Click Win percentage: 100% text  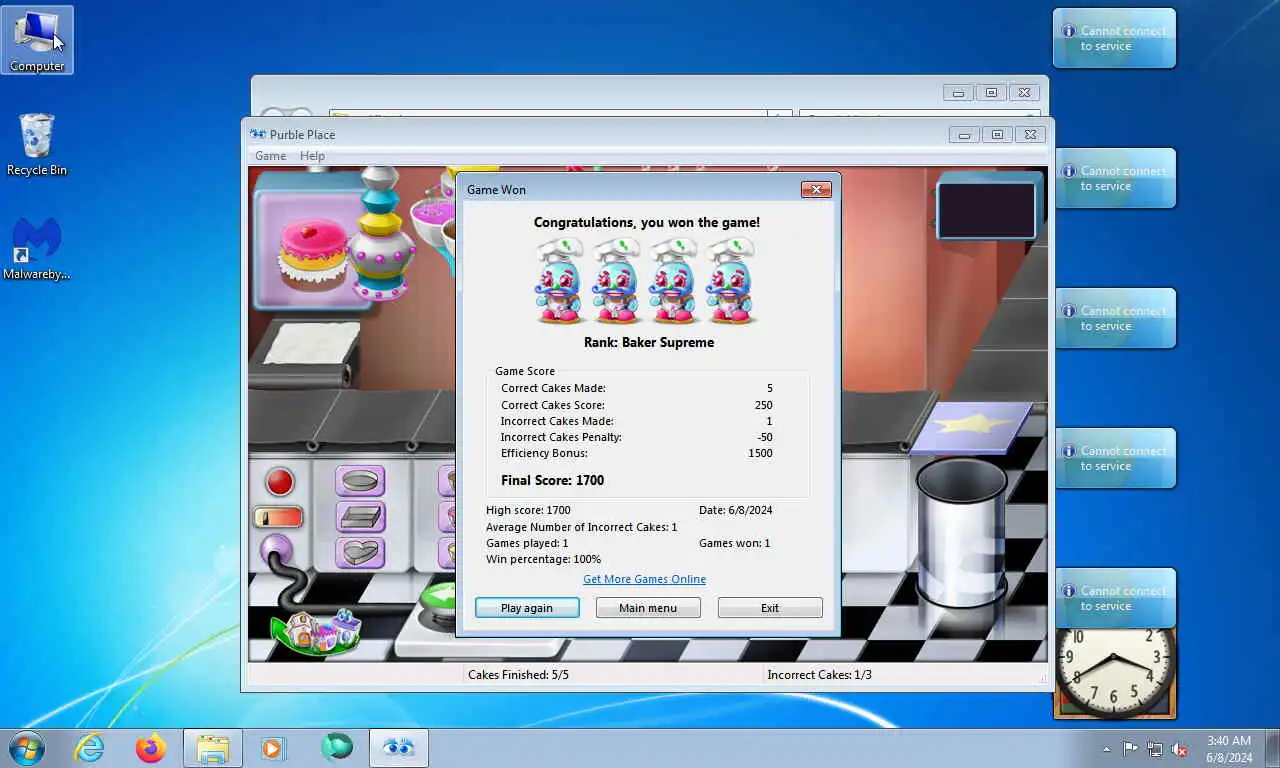click(543, 559)
